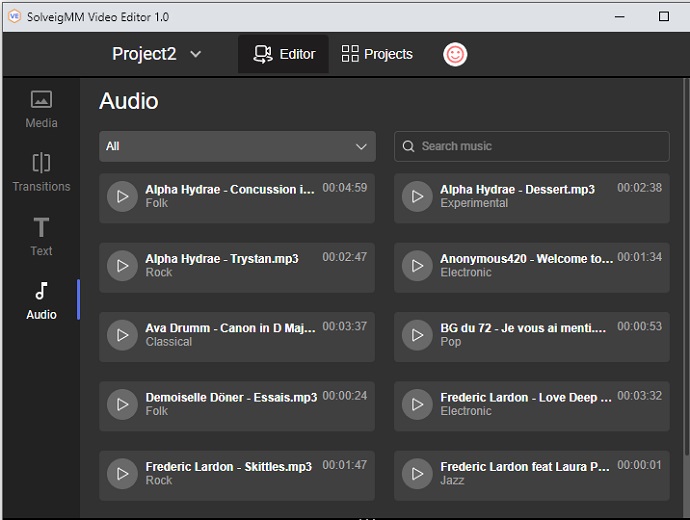Click the Jazz genre label

coord(452,480)
